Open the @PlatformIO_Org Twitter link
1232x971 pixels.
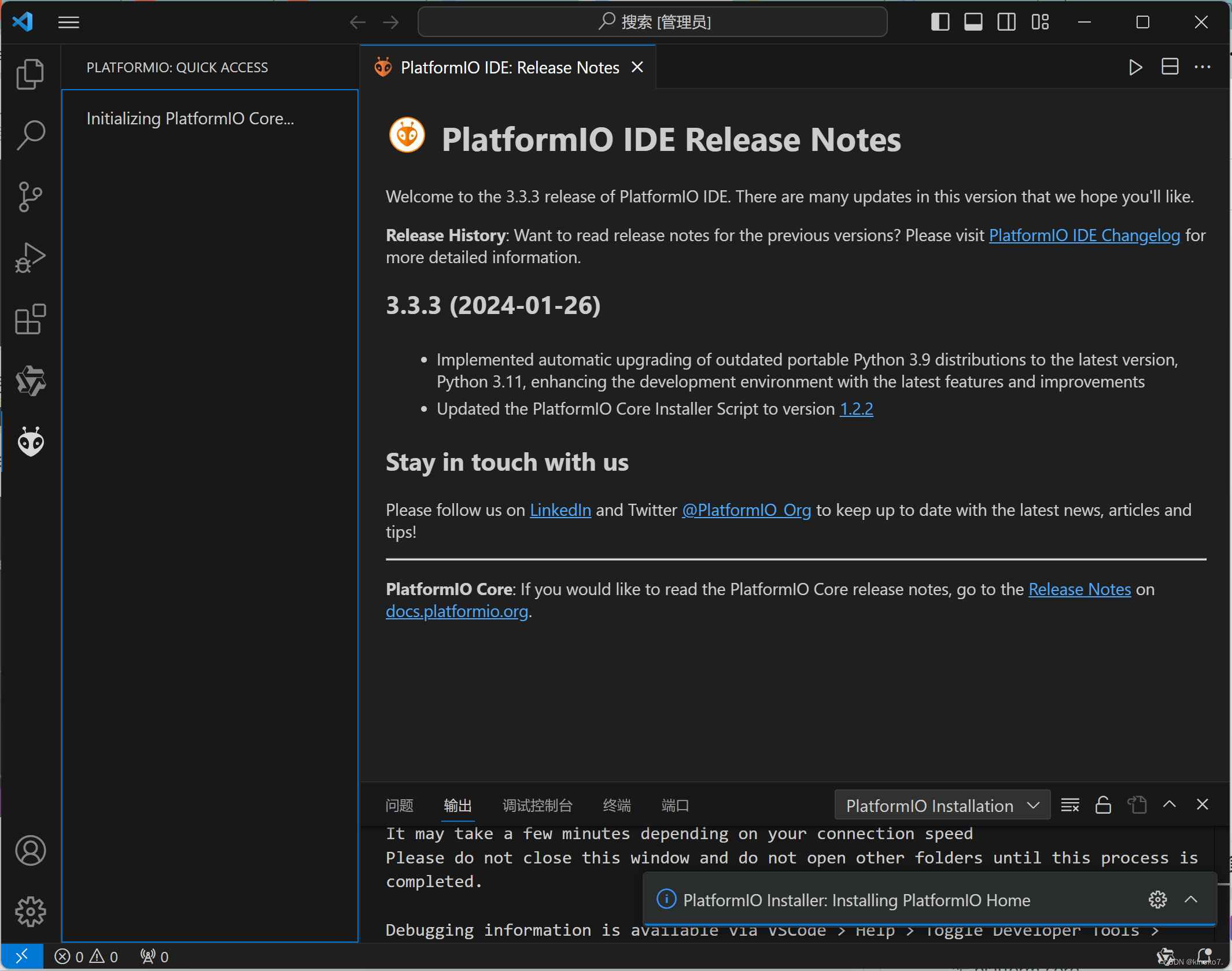click(746, 510)
